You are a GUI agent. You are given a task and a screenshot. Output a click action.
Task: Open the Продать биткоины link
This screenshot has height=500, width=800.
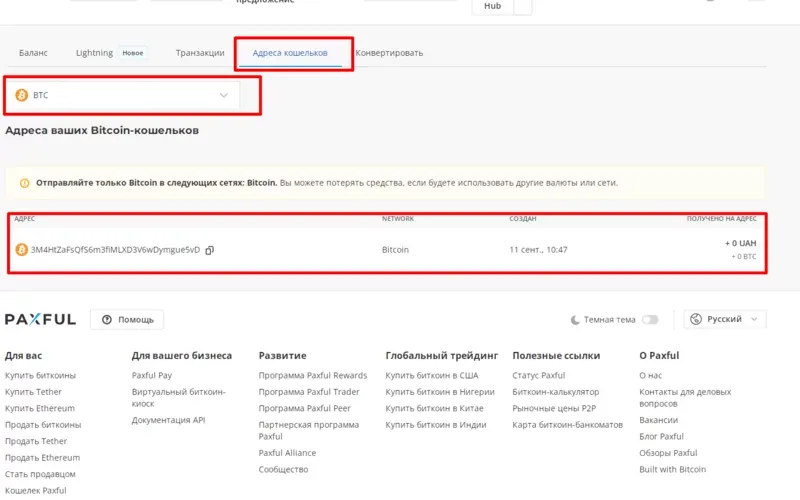coord(43,424)
